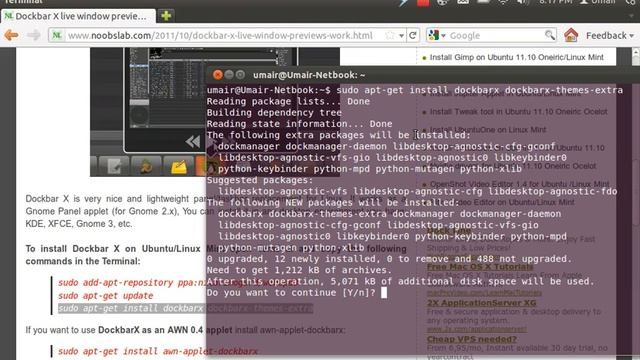640x360 pixels.
Task: Click the 0 upgraded, 12 newly installed line
Action: (389, 259)
